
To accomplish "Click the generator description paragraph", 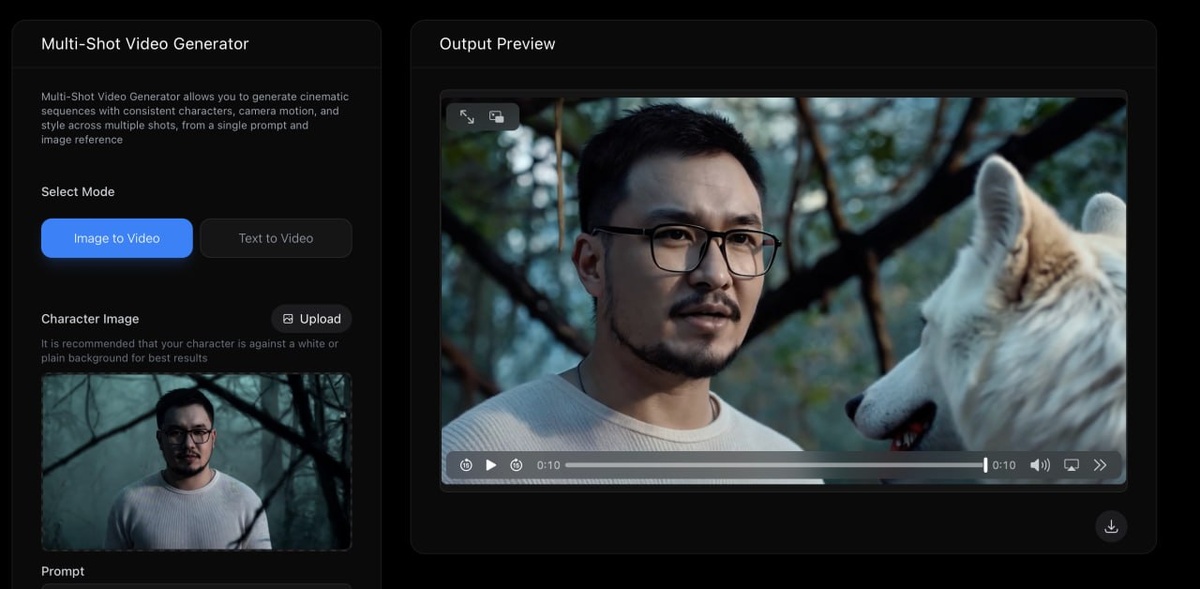I will 195,118.
